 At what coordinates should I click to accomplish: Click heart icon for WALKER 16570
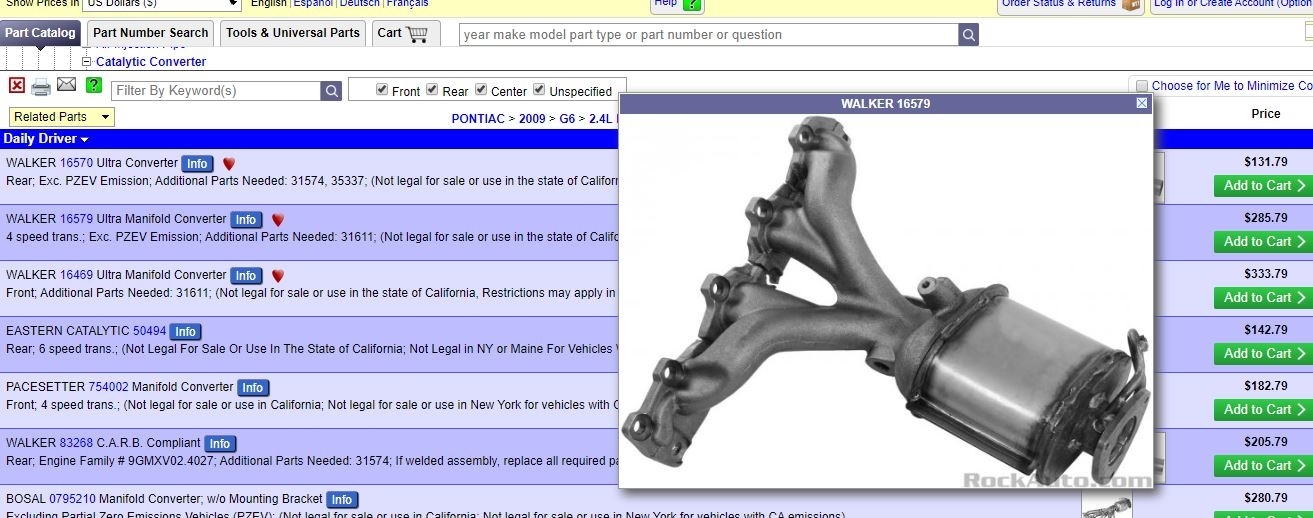point(229,163)
